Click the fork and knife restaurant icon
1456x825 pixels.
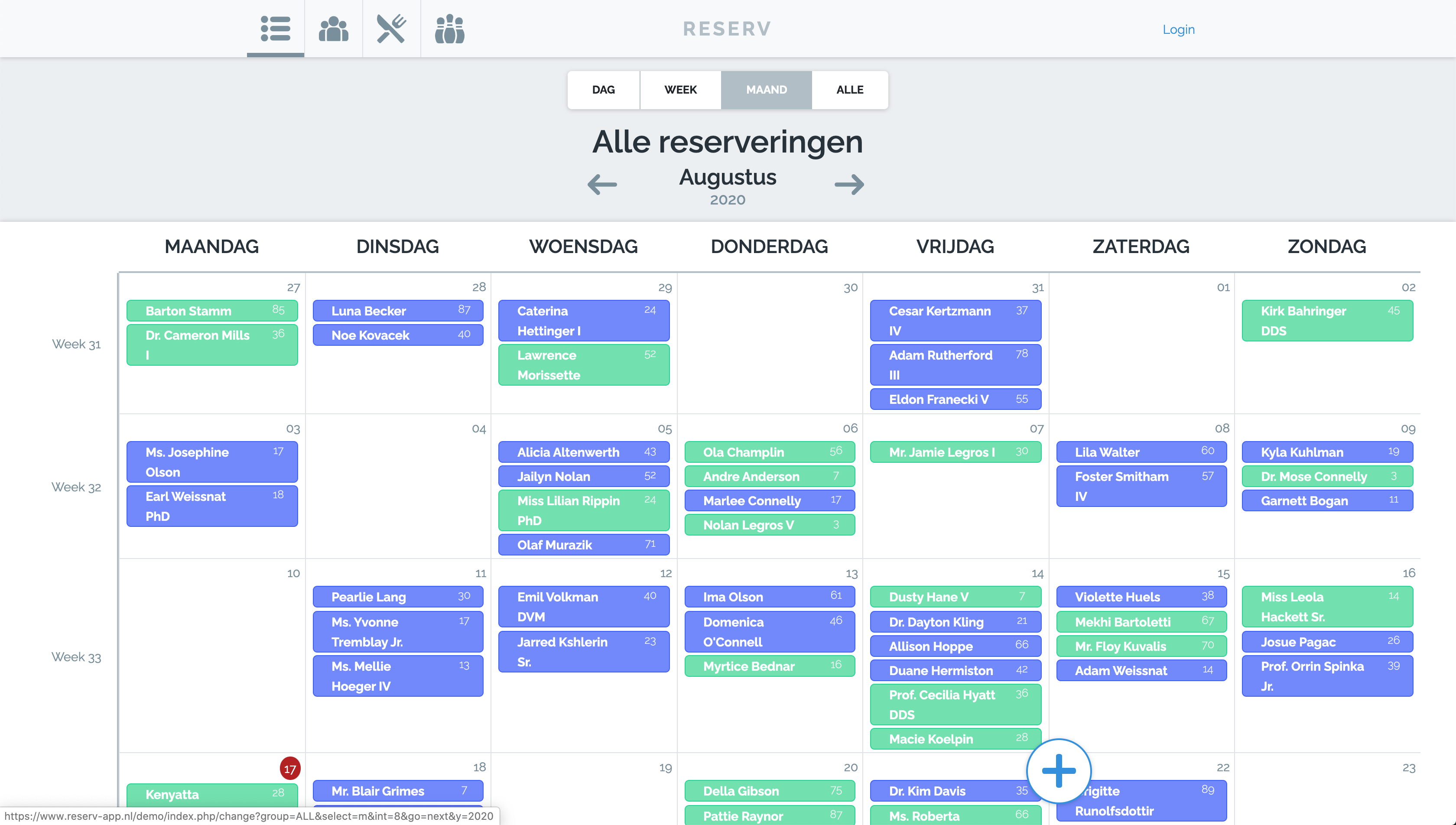click(391, 28)
